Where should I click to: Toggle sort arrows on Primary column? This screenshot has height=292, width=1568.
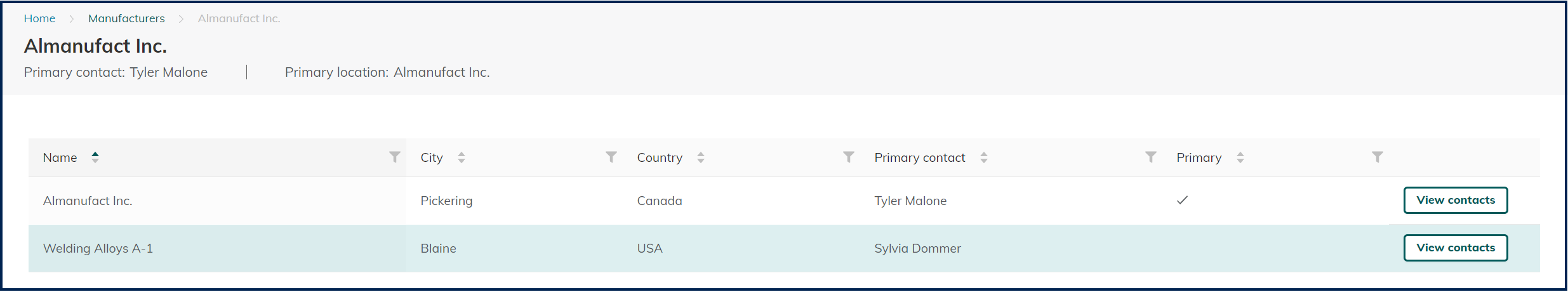[x=1240, y=157]
